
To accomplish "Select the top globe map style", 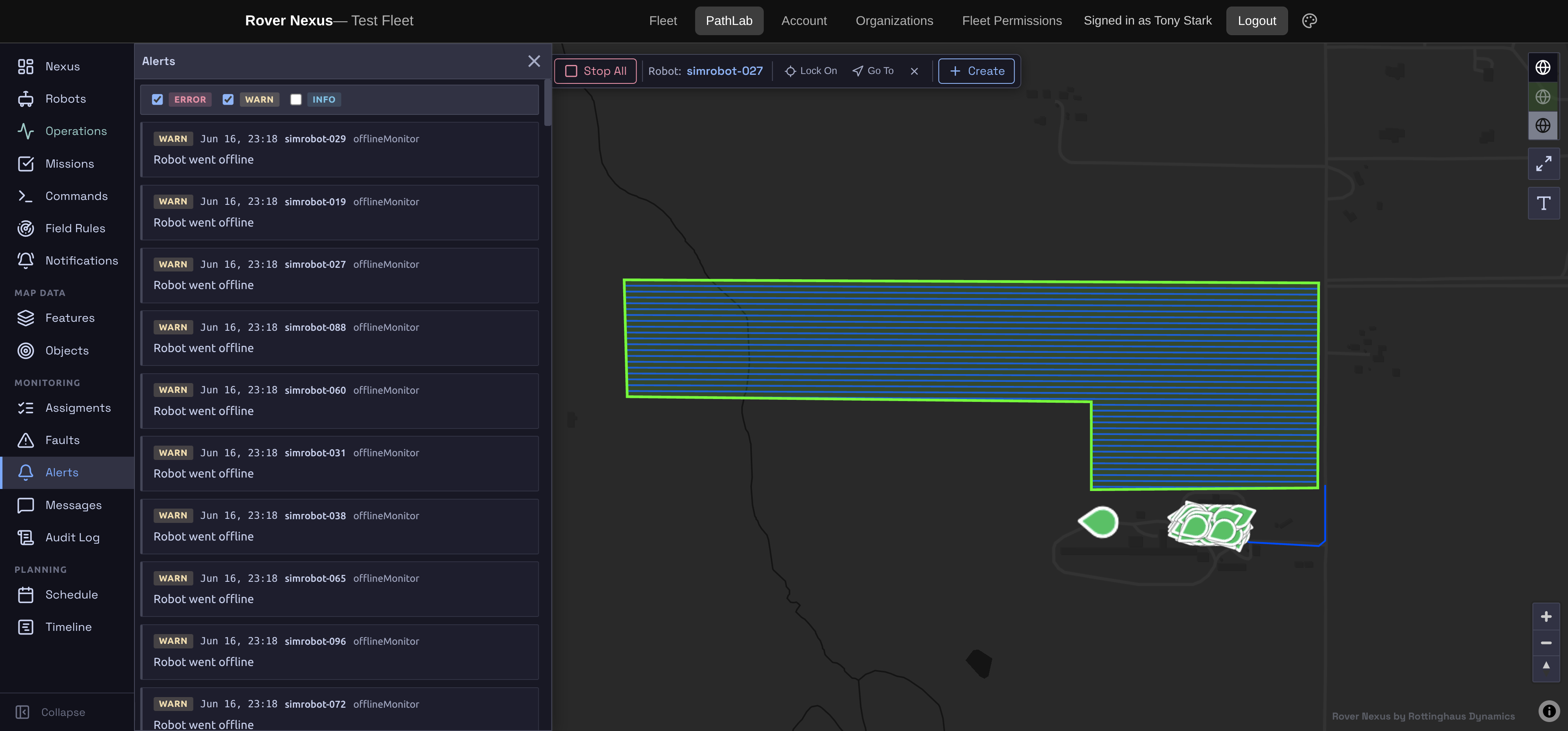I will pos(1543,67).
